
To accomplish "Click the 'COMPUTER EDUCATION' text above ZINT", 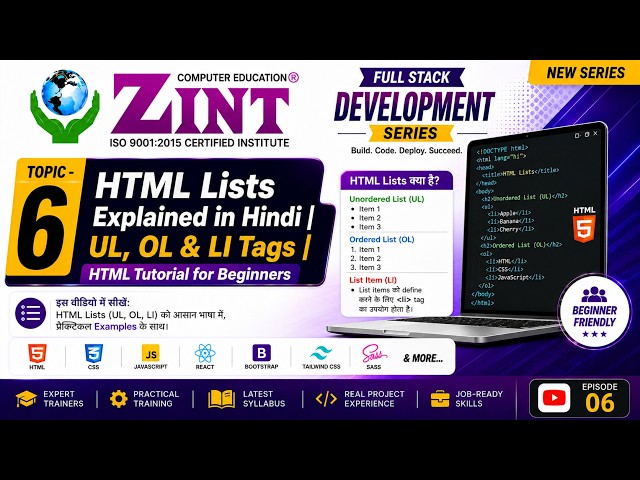I will (232, 78).
